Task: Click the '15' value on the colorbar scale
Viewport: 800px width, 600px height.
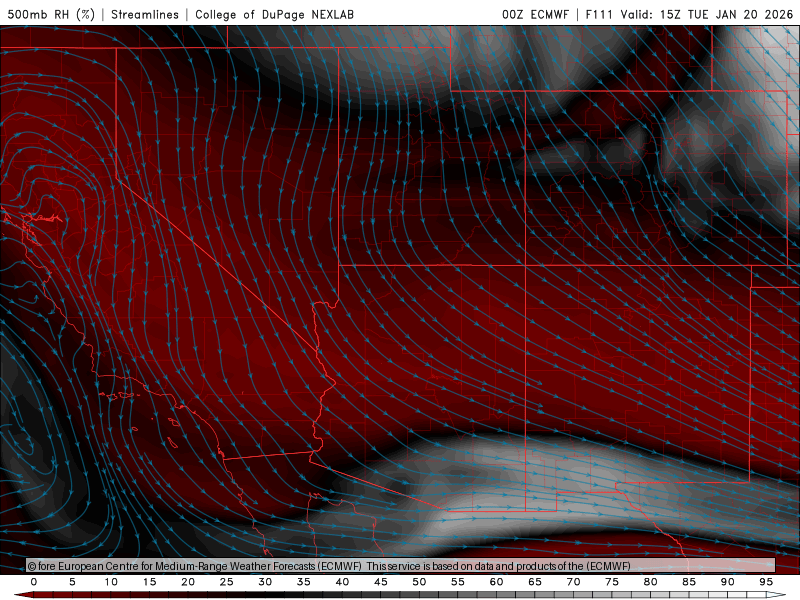Action: tap(149, 582)
